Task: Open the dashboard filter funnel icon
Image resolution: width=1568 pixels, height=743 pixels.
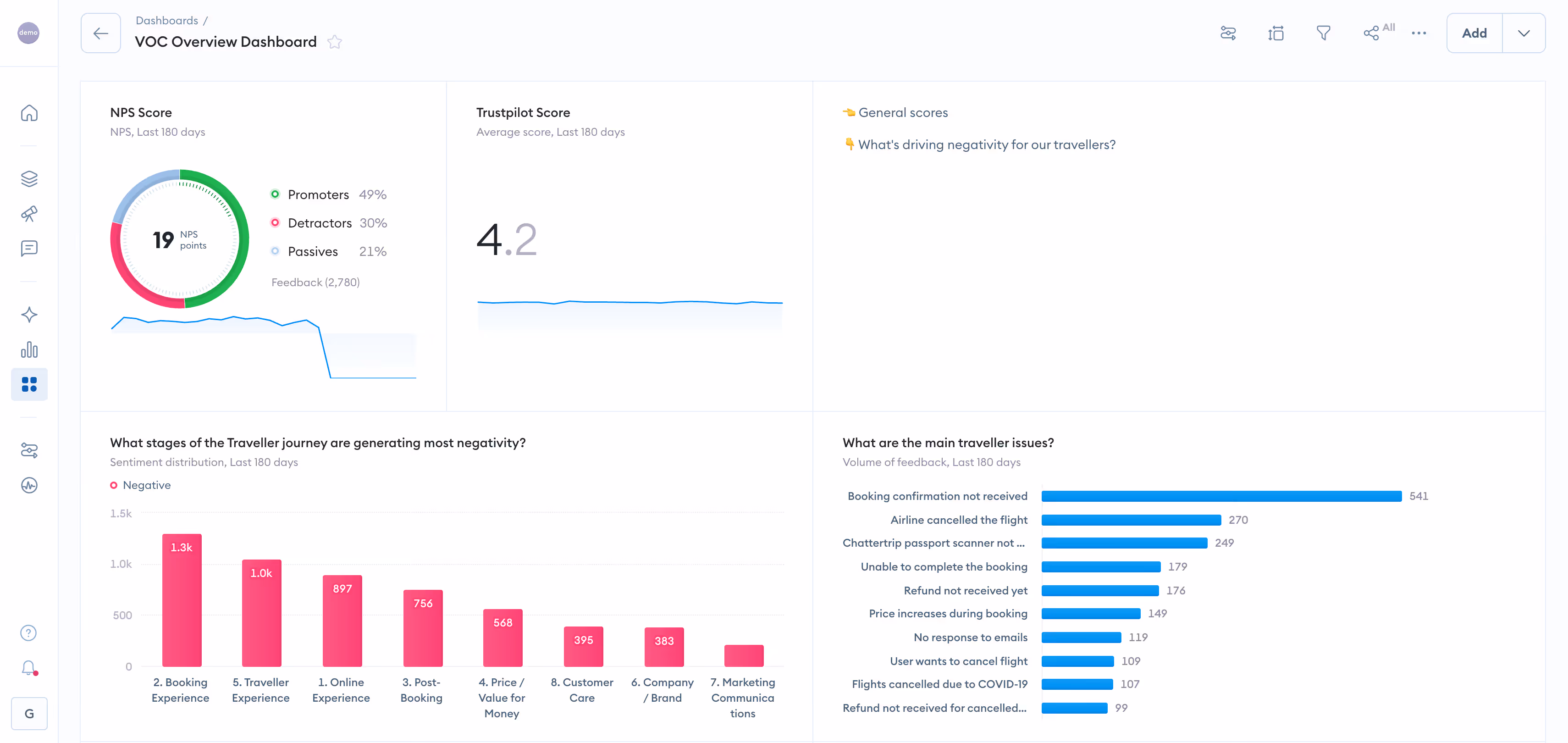Action: pos(1323,33)
